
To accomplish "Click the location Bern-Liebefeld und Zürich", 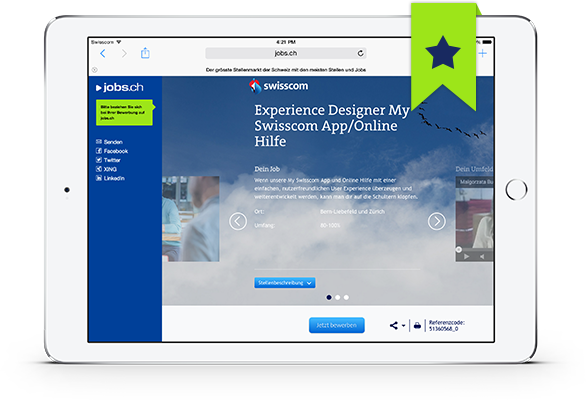I will [x=352, y=212].
